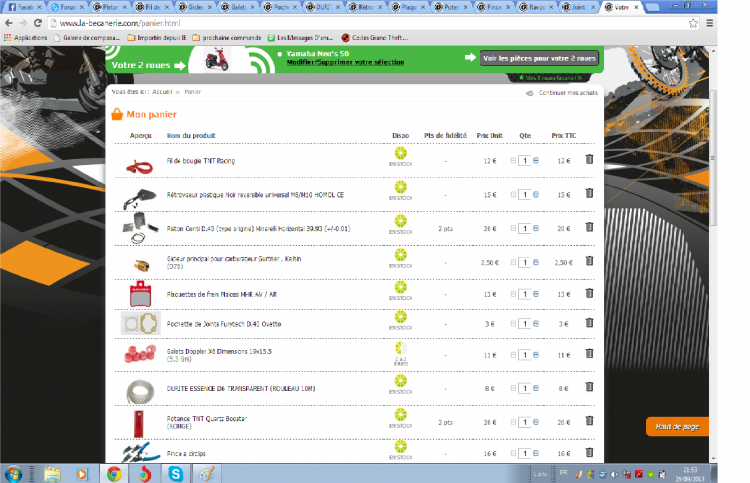Increase quantity of Fil de bougie TNT Racing
Viewport: 750px width, 483px height.
click(x=535, y=160)
